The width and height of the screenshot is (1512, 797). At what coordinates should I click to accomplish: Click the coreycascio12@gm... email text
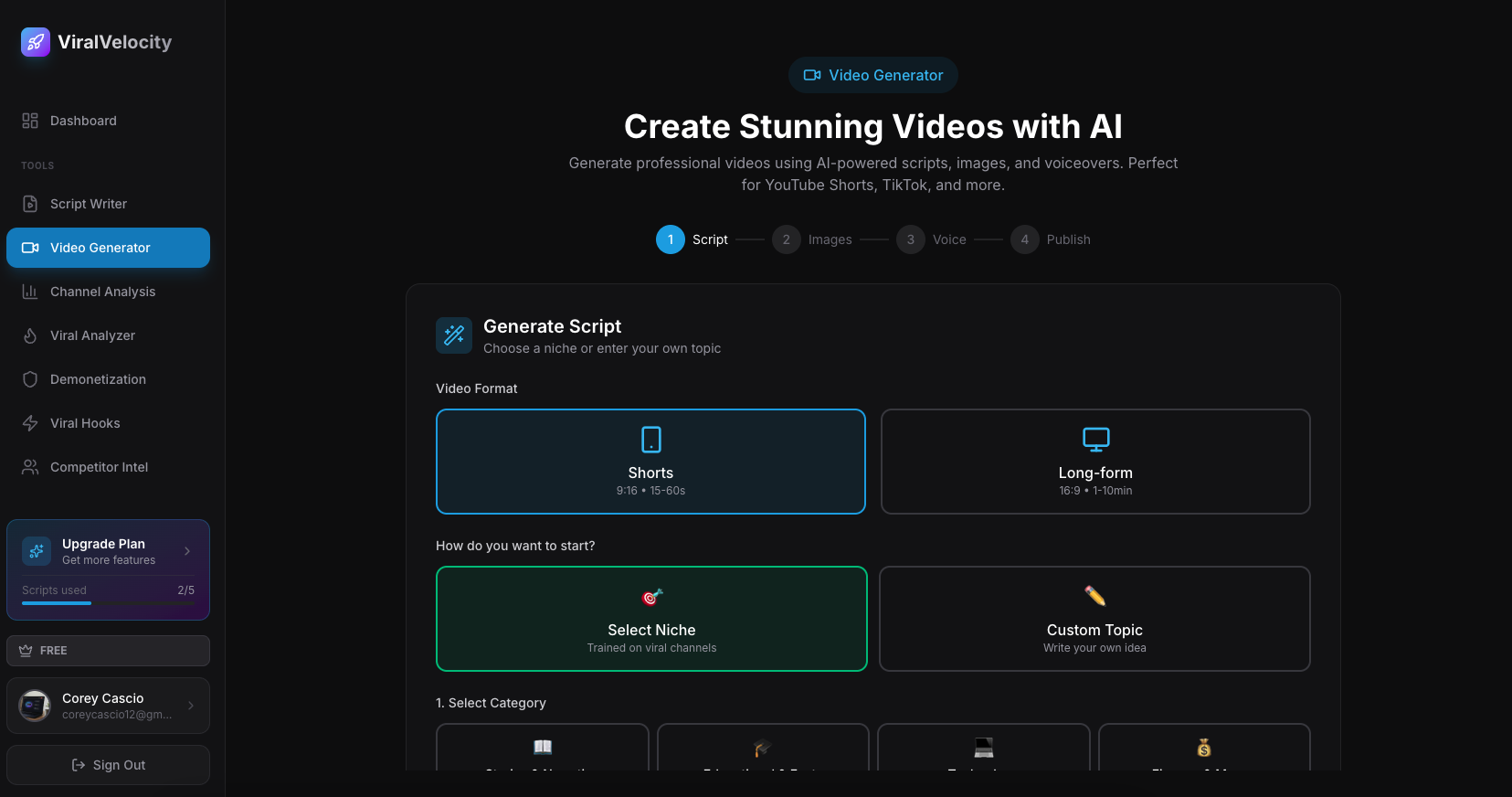click(x=117, y=715)
